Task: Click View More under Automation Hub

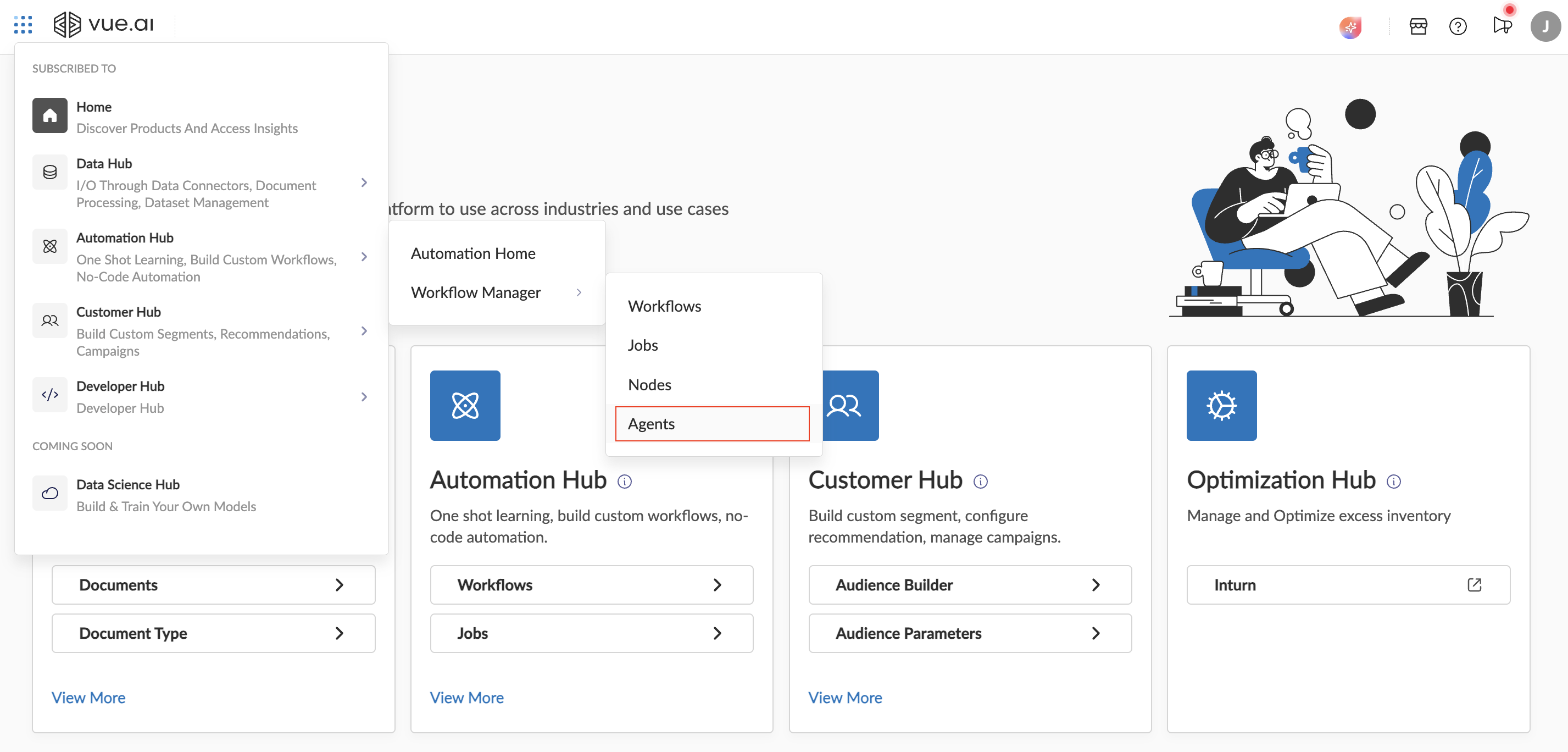Action: 466,697
